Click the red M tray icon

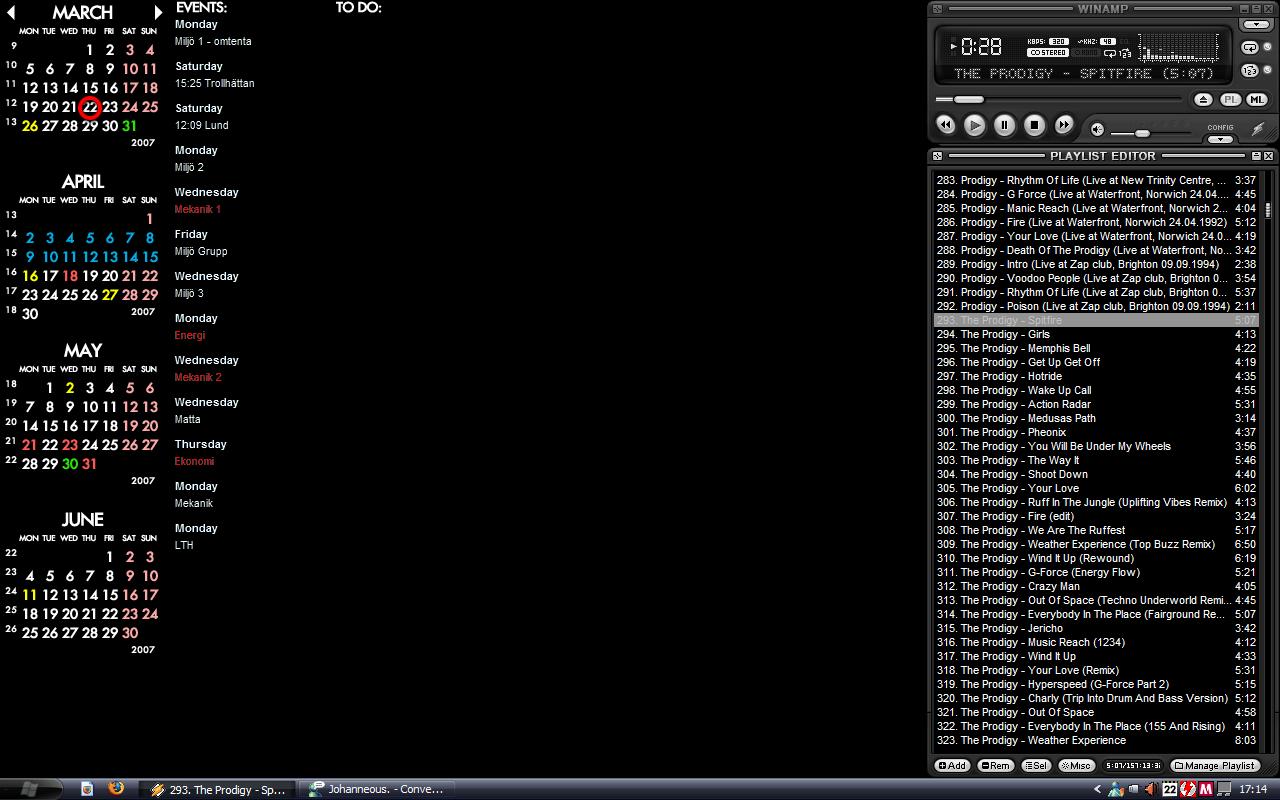1207,789
